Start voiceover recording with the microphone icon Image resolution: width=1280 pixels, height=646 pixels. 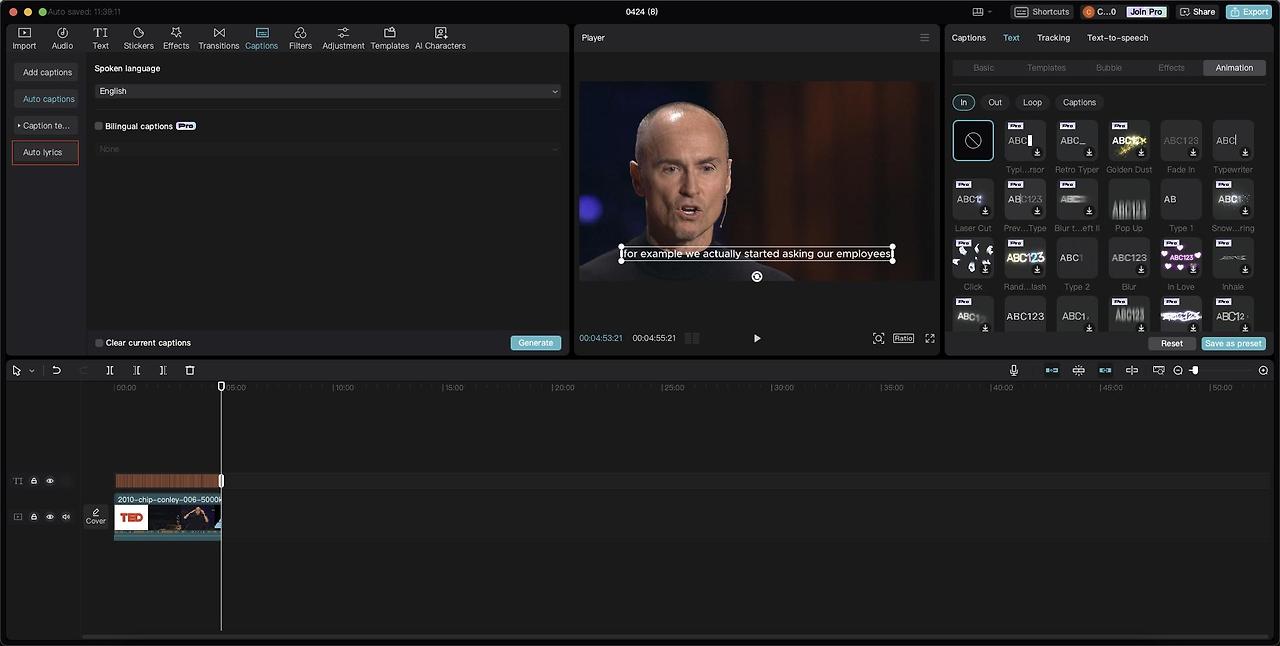coord(1014,370)
